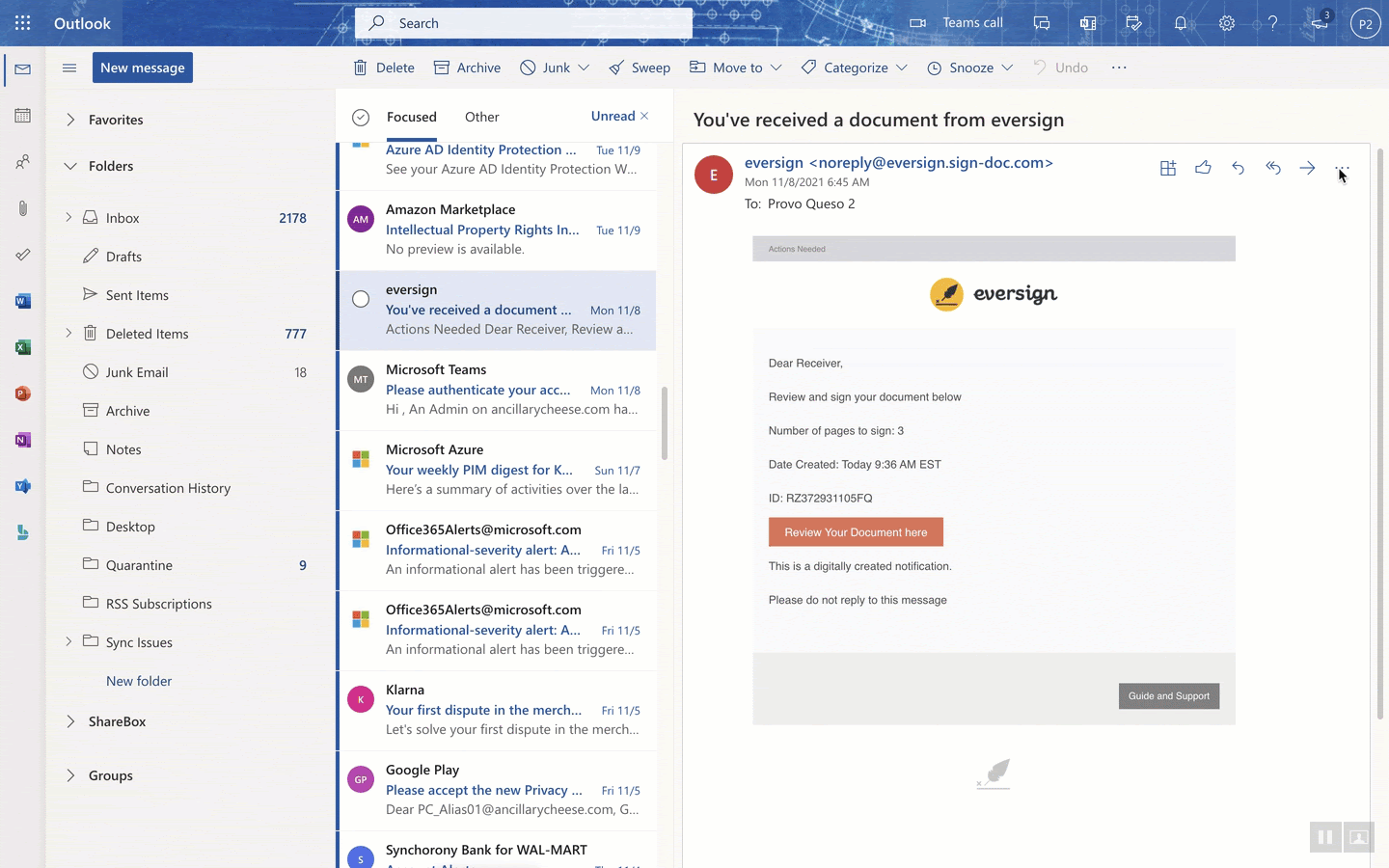Clear the Unread filter
This screenshot has height=868, width=1389.
tap(644, 116)
